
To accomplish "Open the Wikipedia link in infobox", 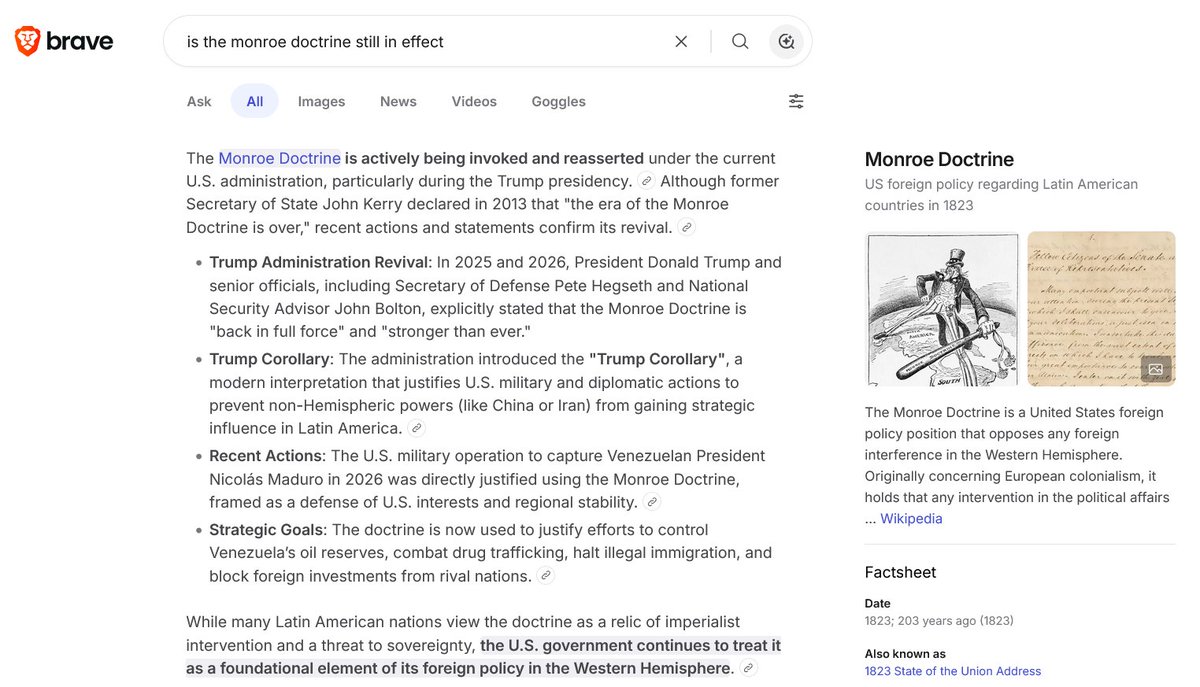I will (911, 518).
